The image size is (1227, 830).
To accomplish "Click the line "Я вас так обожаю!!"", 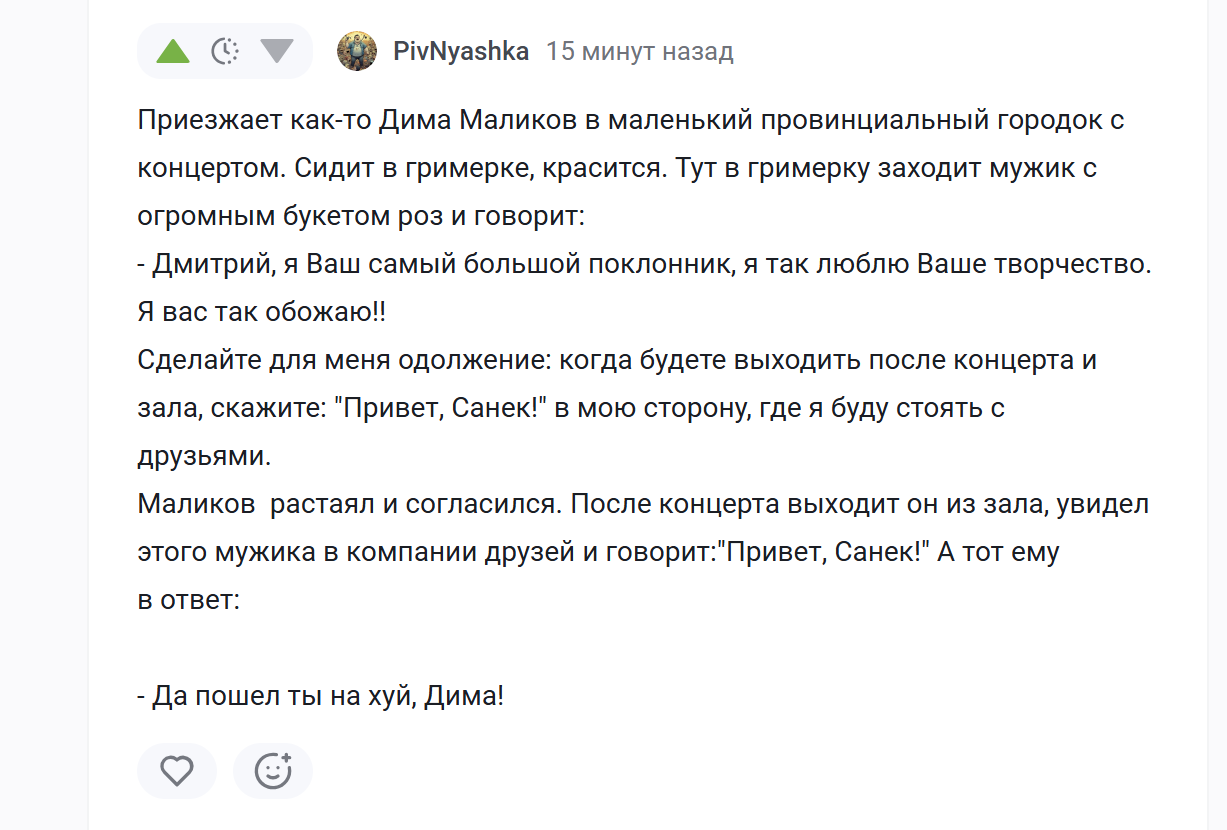I will pyautogui.click(x=261, y=312).
